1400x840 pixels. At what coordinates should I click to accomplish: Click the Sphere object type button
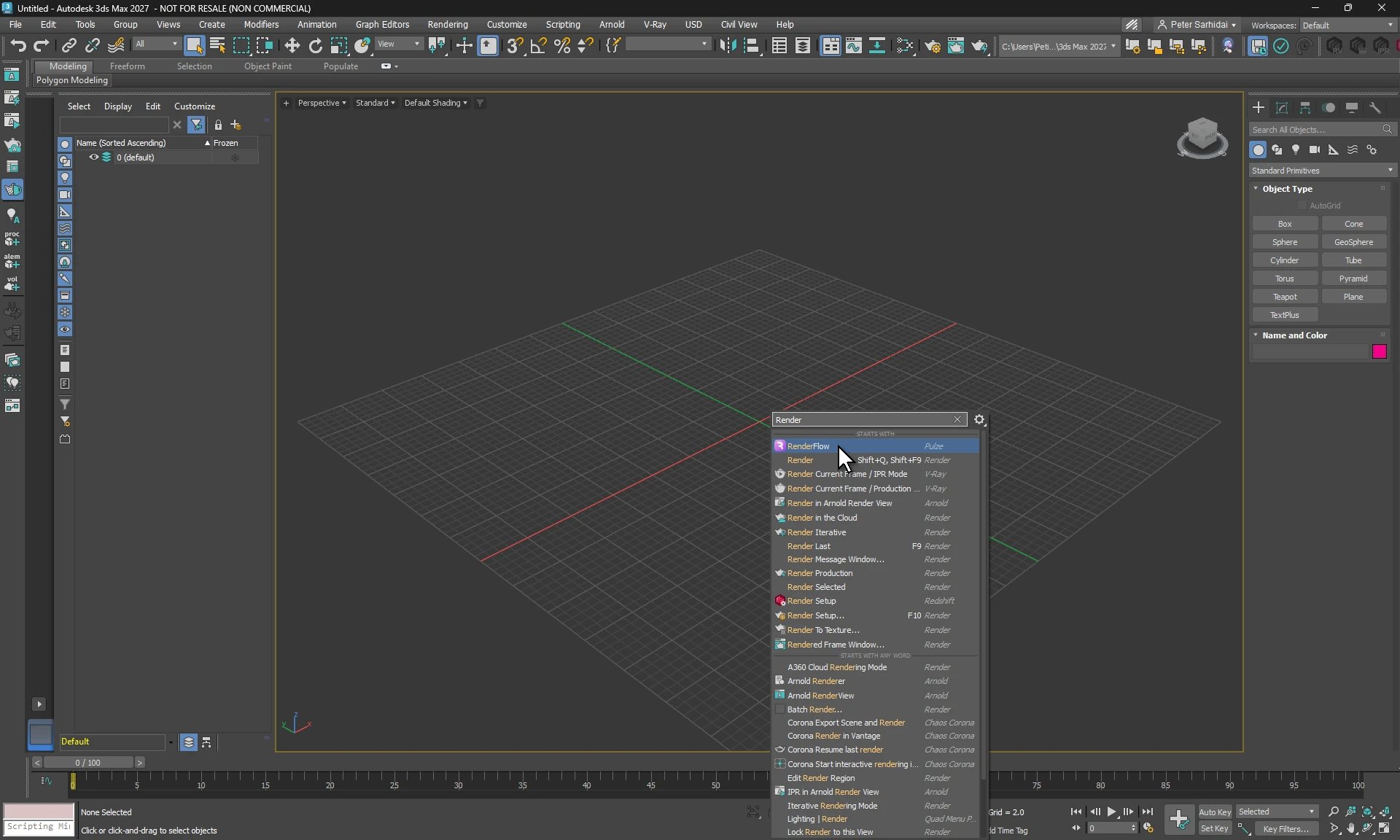1285,242
